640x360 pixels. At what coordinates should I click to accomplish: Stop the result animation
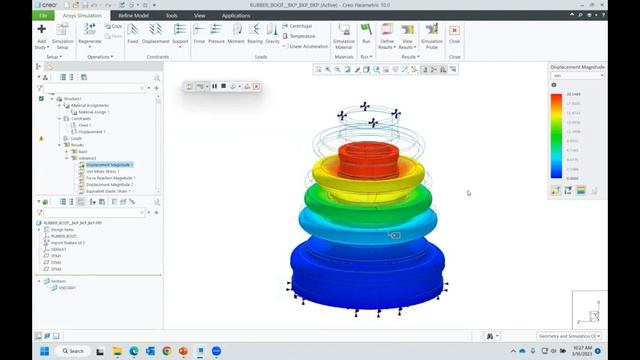pos(223,86)
